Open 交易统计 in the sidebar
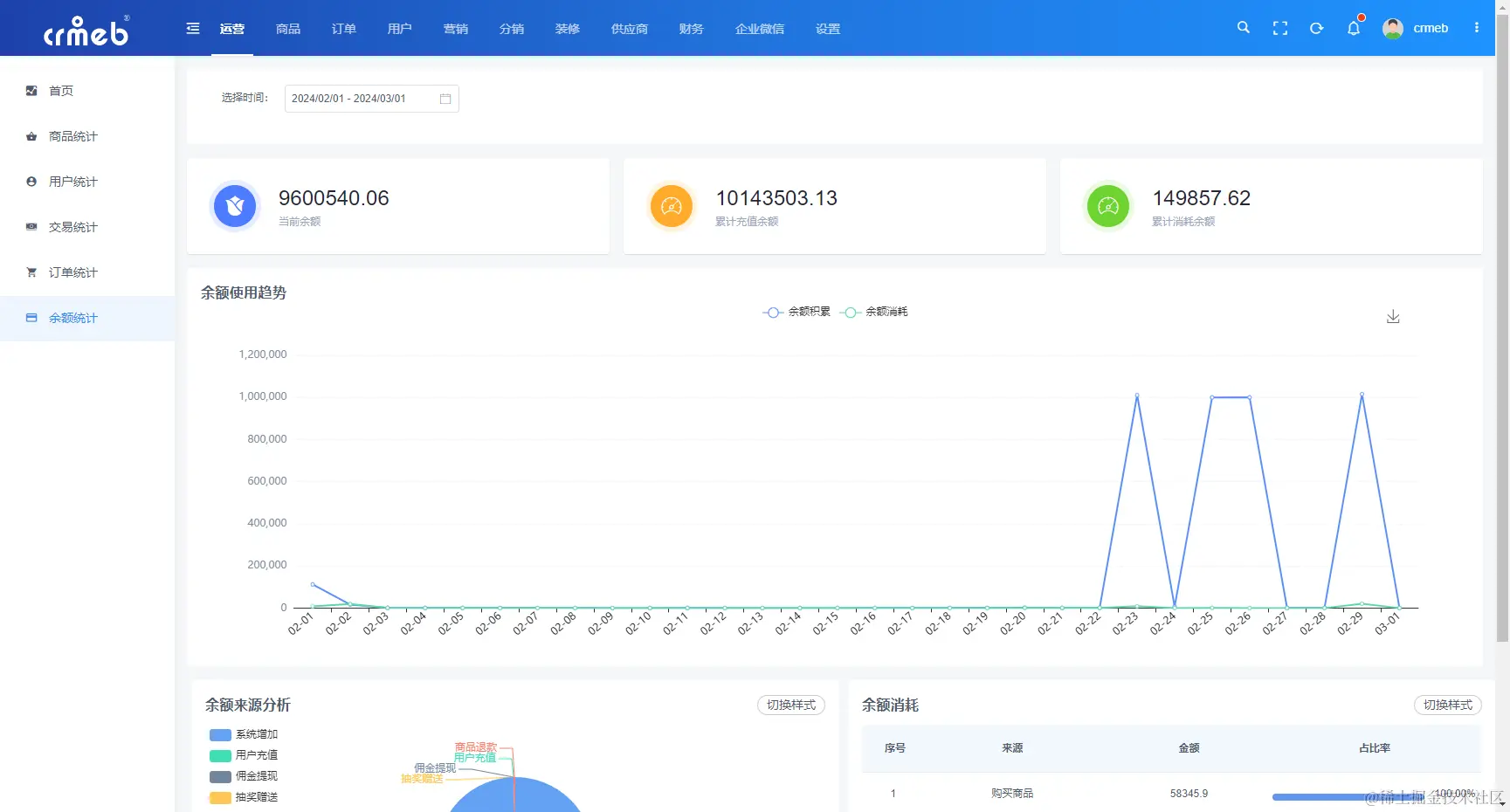 87,227
